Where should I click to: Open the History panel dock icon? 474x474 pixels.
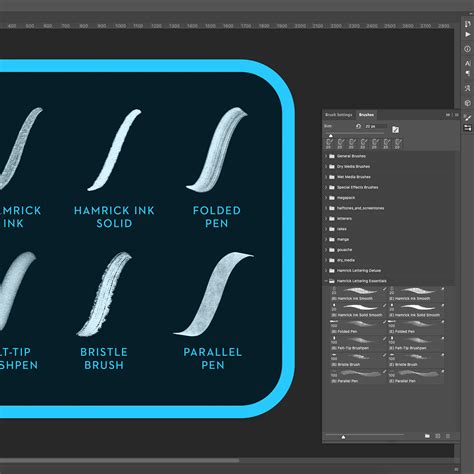(467, 24)
